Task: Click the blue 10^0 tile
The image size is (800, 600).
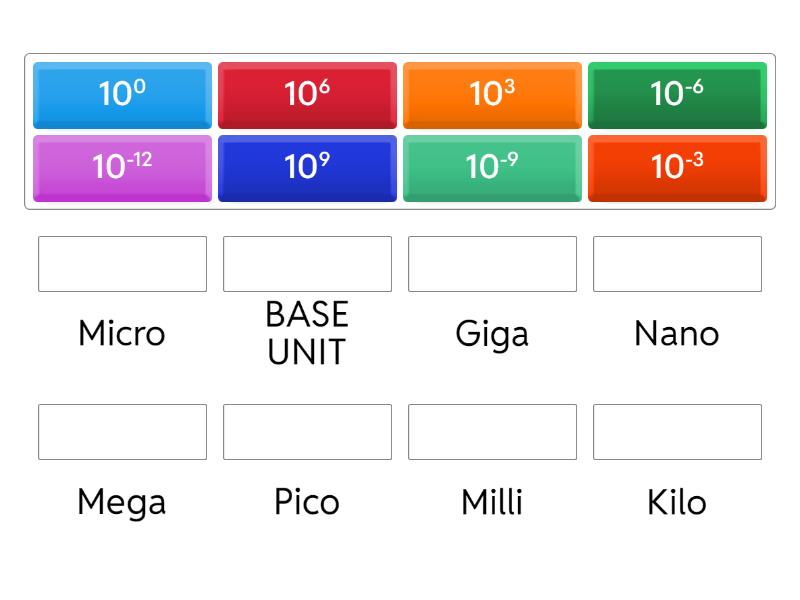Action: (x=122, y=94)
